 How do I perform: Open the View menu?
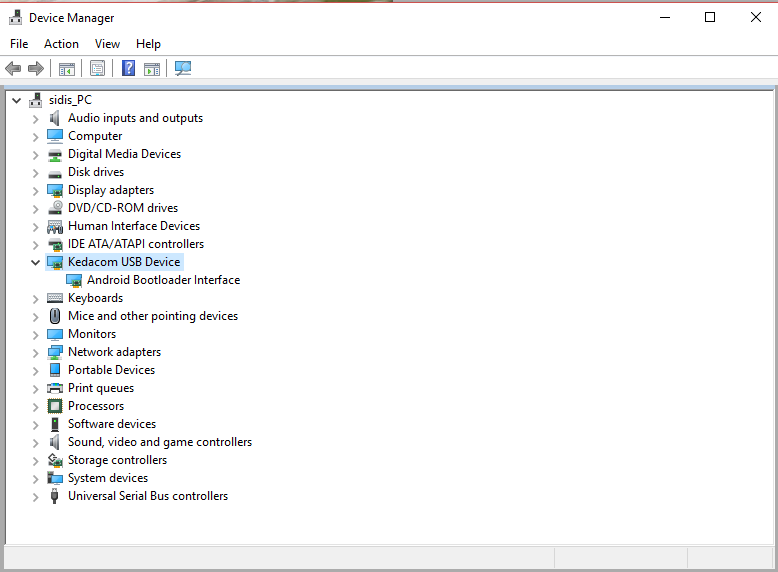107,44
